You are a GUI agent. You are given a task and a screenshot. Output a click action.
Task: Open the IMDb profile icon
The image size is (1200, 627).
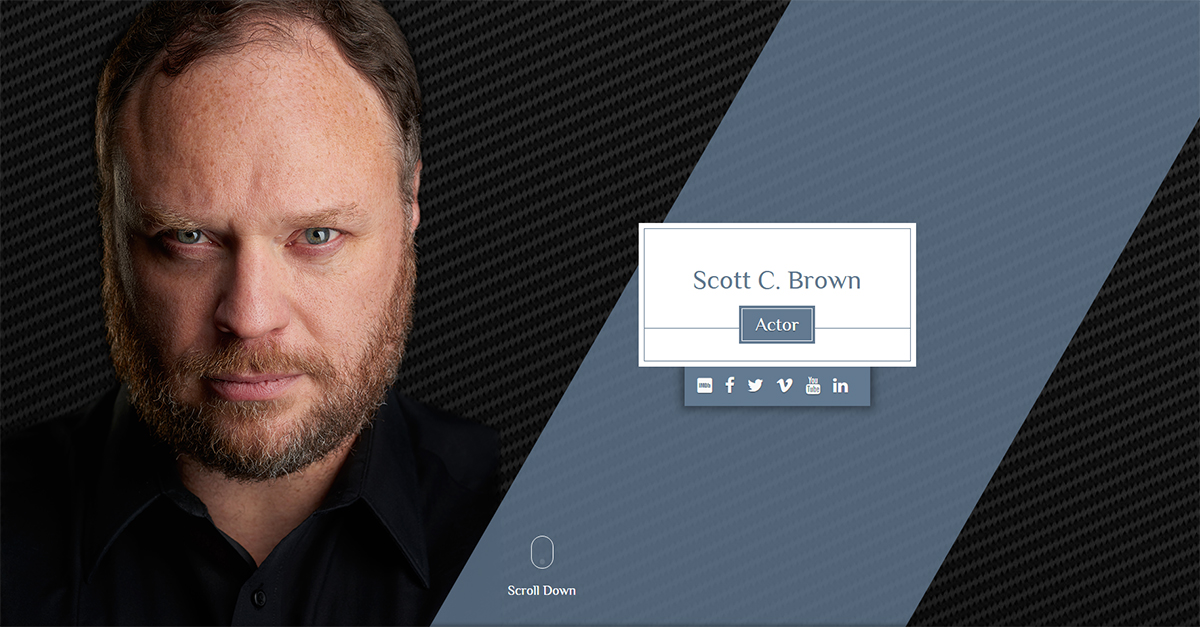(705, 385)
